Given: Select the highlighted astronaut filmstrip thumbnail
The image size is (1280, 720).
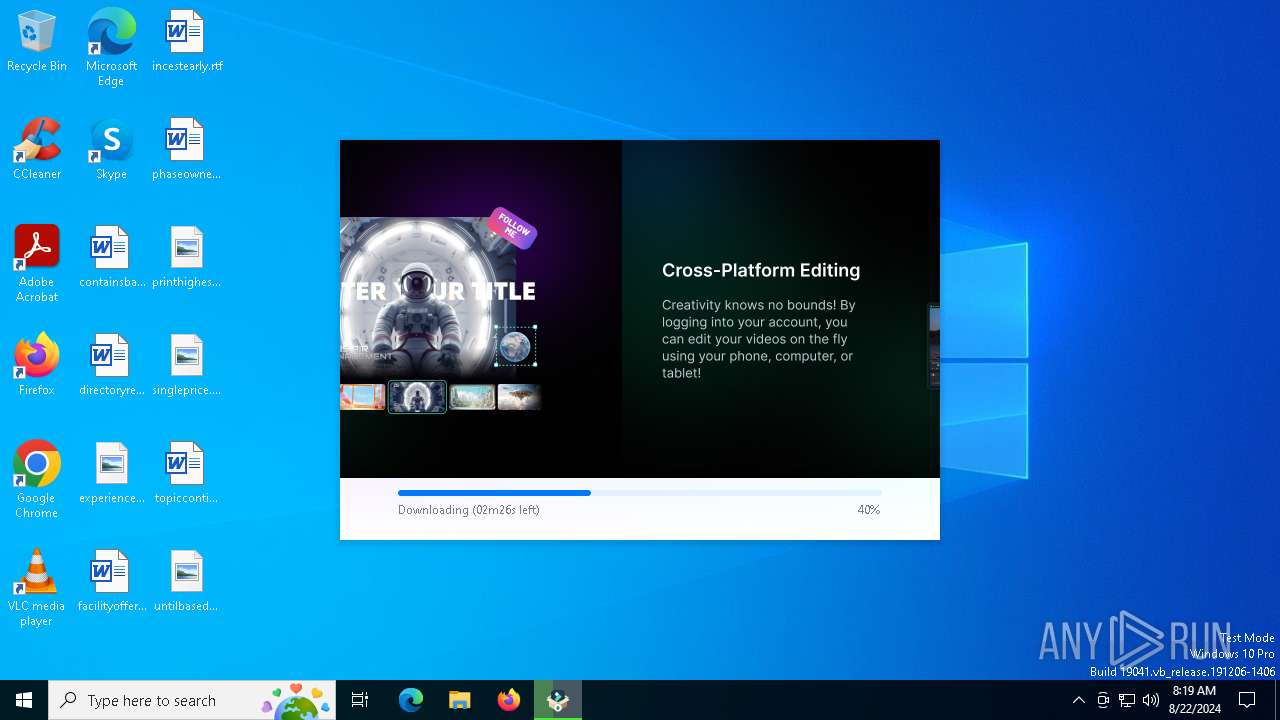Looking at the screenshot, I should click(417, 397).
